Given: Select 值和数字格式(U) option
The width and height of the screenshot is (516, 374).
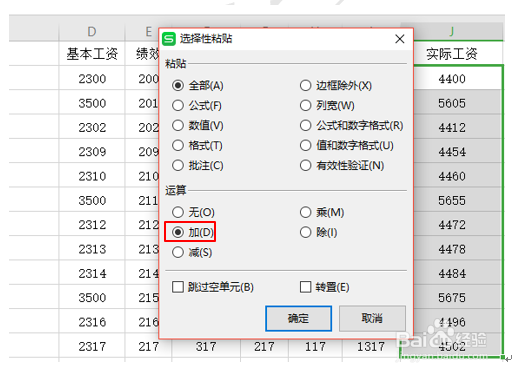Looking at the screenshot, I should point(347,145).
